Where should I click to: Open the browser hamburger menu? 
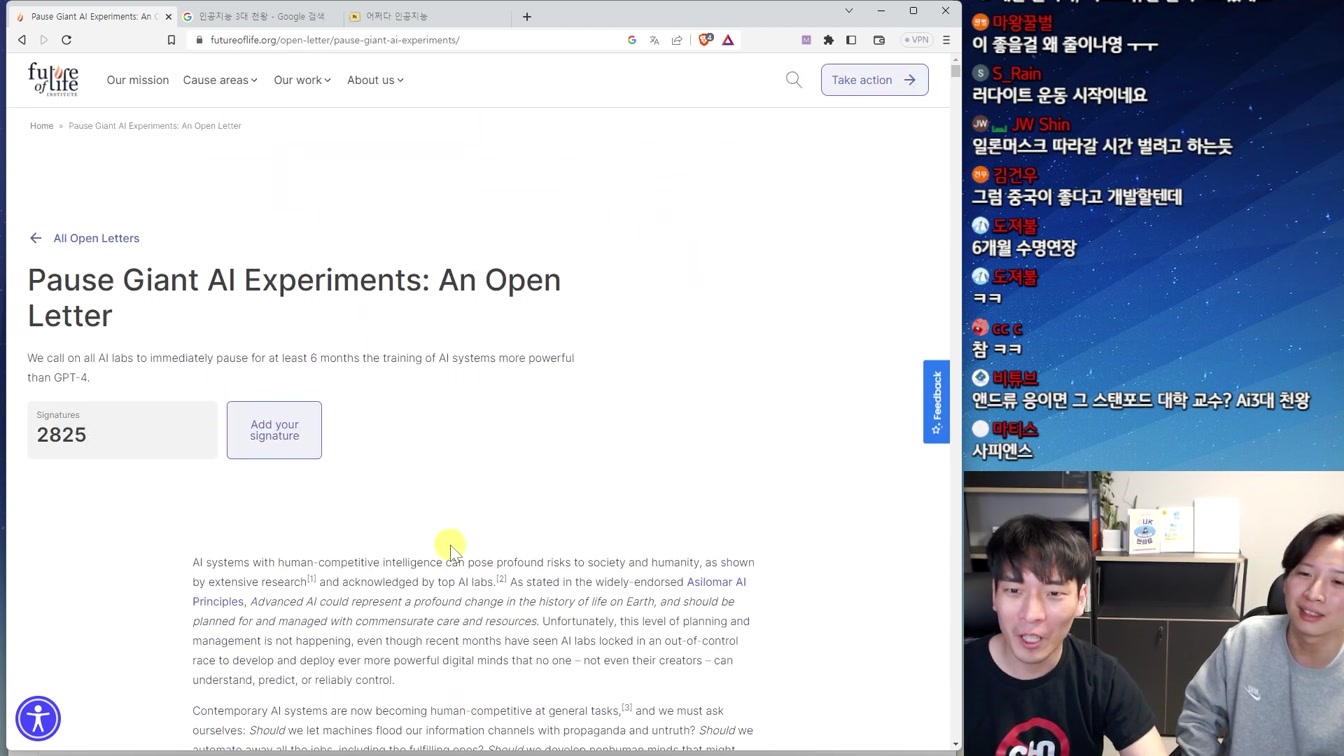point(946,40)
